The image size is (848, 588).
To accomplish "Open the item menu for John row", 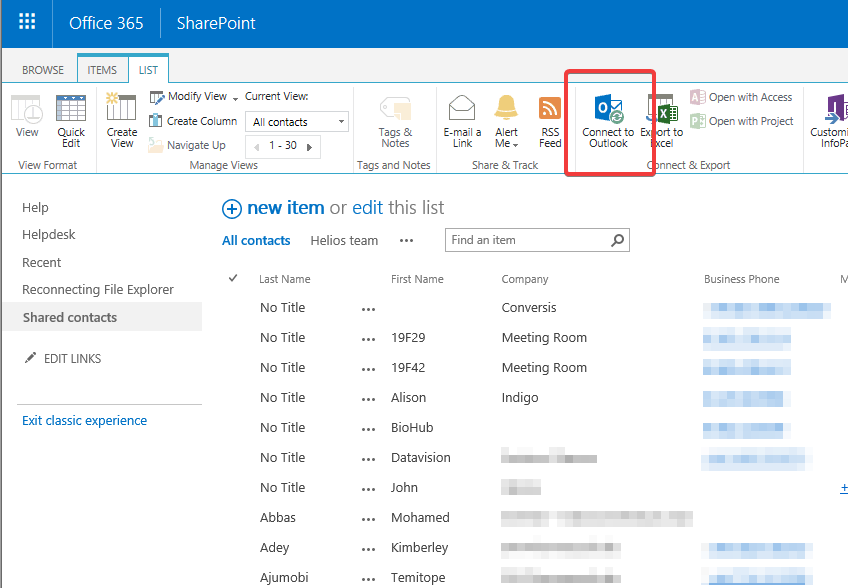I will click(x=368, y=490).
